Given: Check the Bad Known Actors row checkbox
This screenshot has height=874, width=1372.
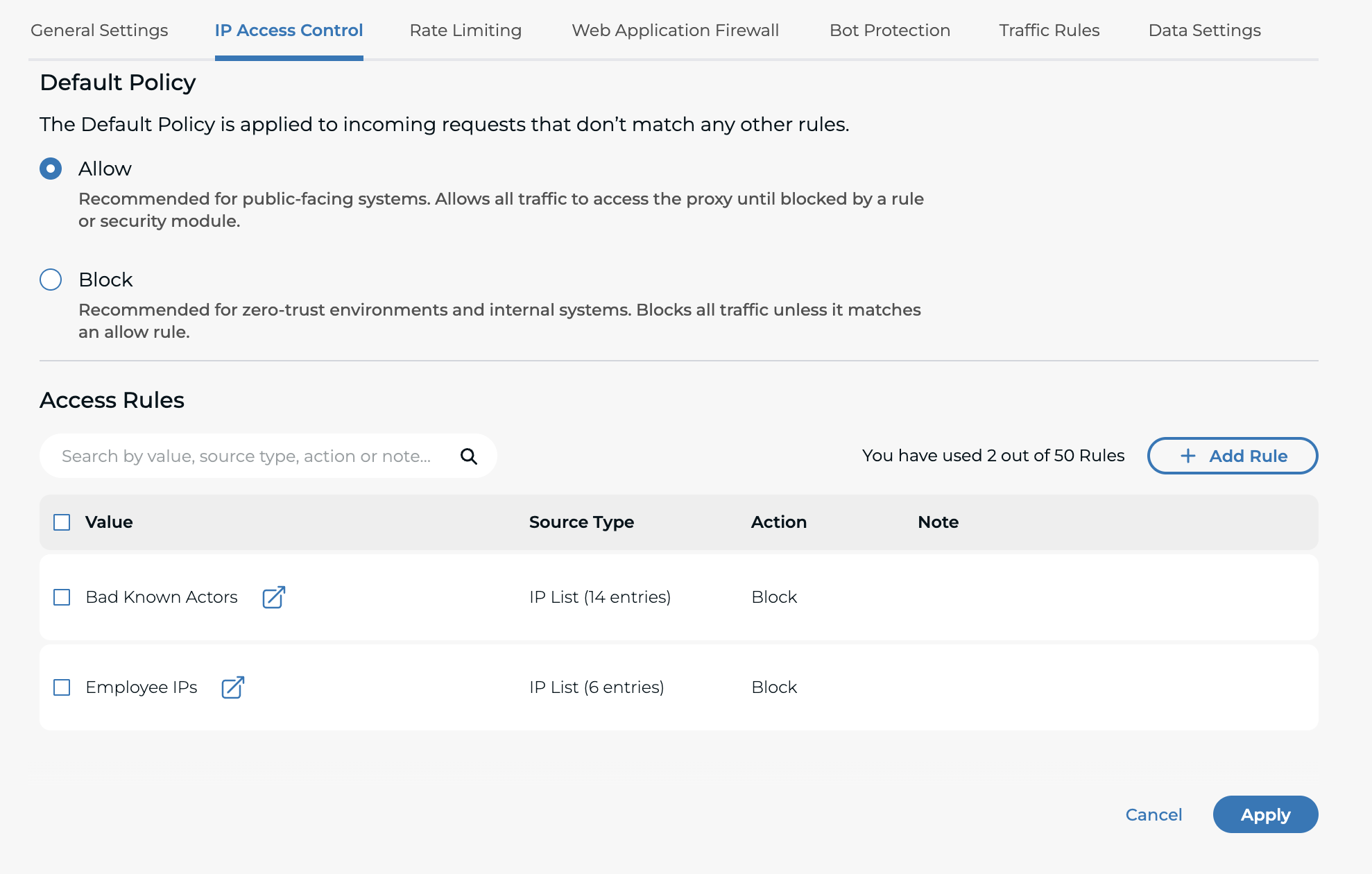Looking at the screenshot, I should coord(62,597).
